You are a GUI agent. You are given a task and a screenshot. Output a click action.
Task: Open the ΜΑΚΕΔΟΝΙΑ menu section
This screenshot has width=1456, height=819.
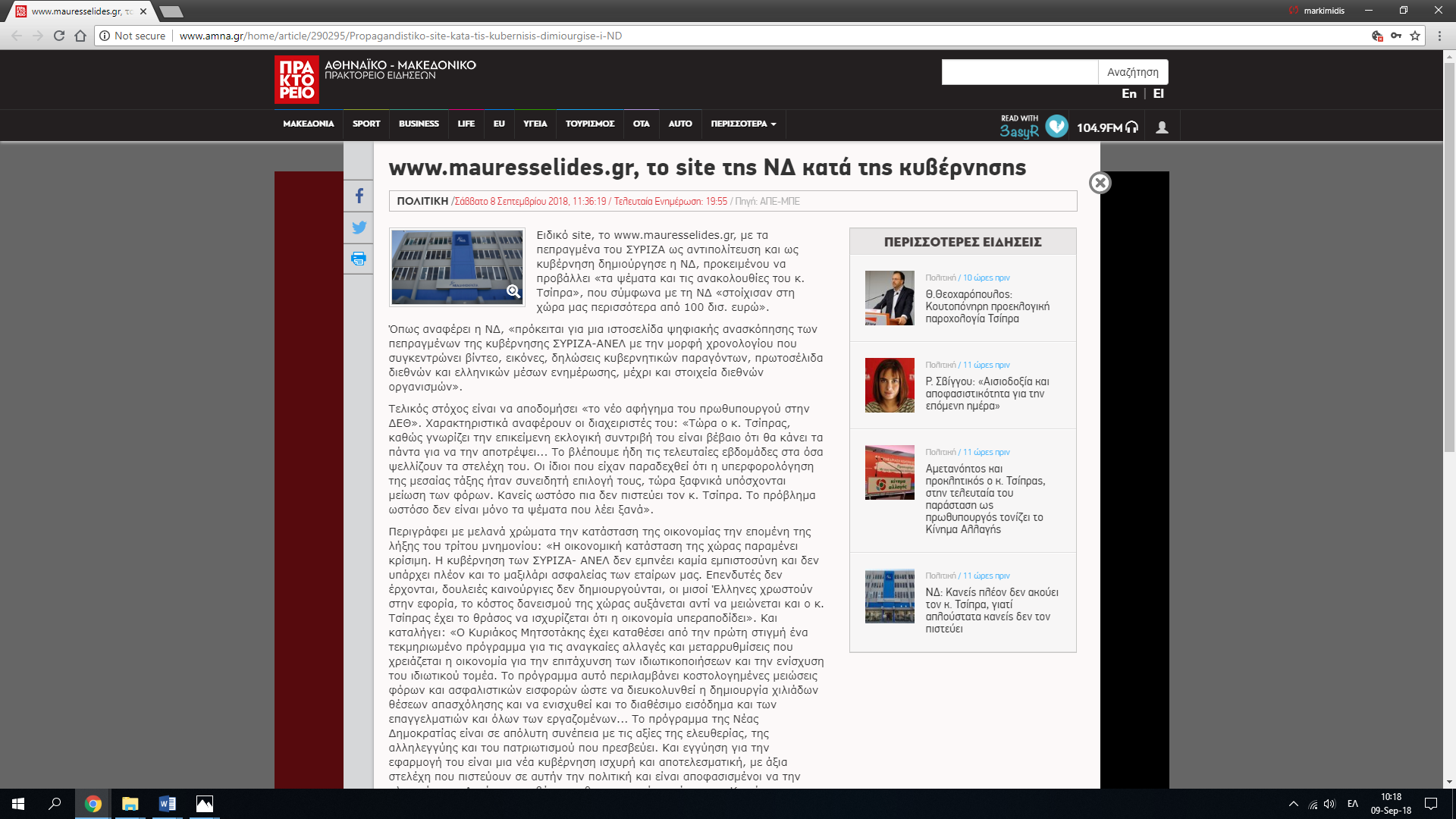tap(308, 124)
